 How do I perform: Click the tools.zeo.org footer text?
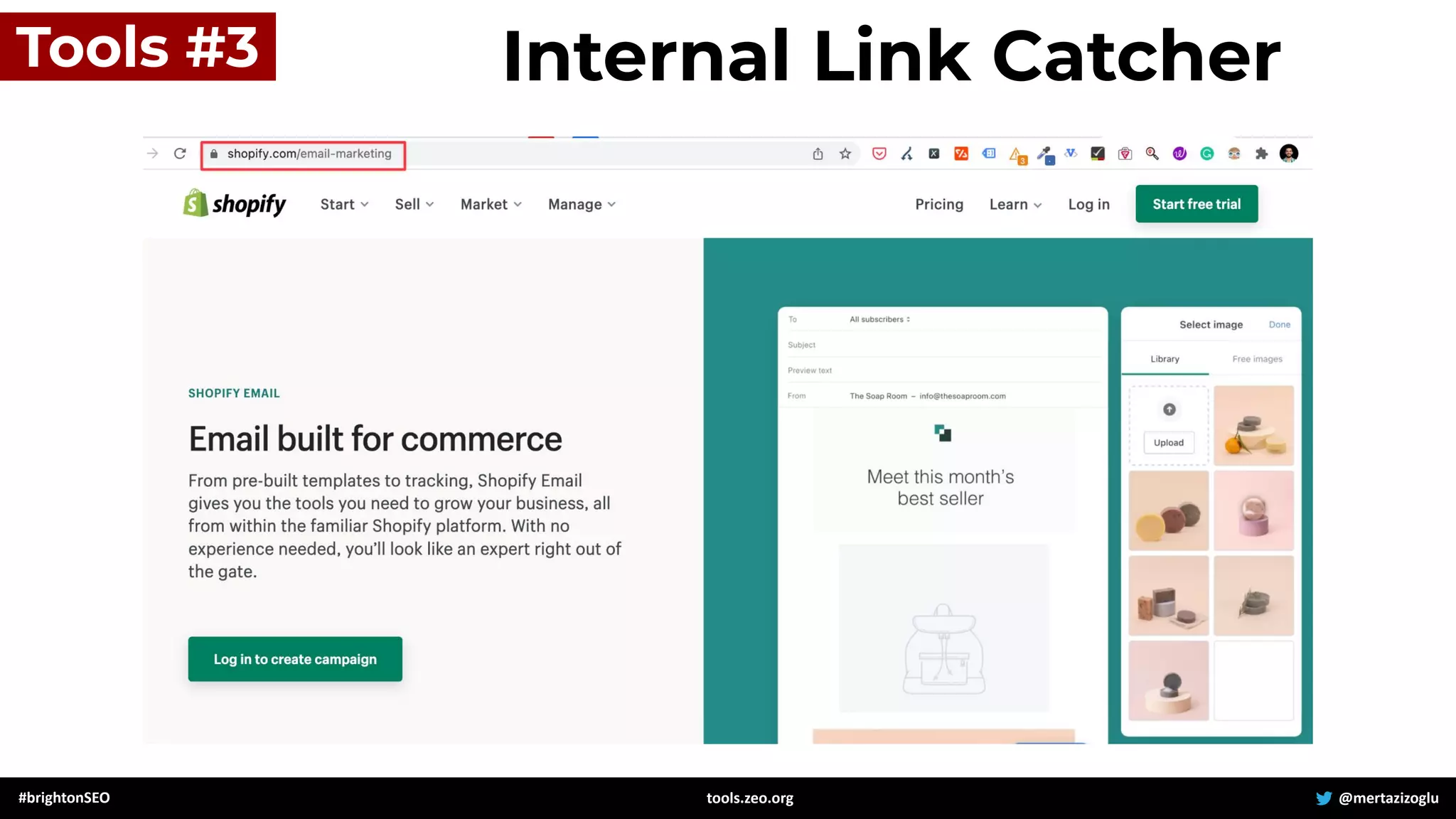pyautogui.click(x=750, y=798)
